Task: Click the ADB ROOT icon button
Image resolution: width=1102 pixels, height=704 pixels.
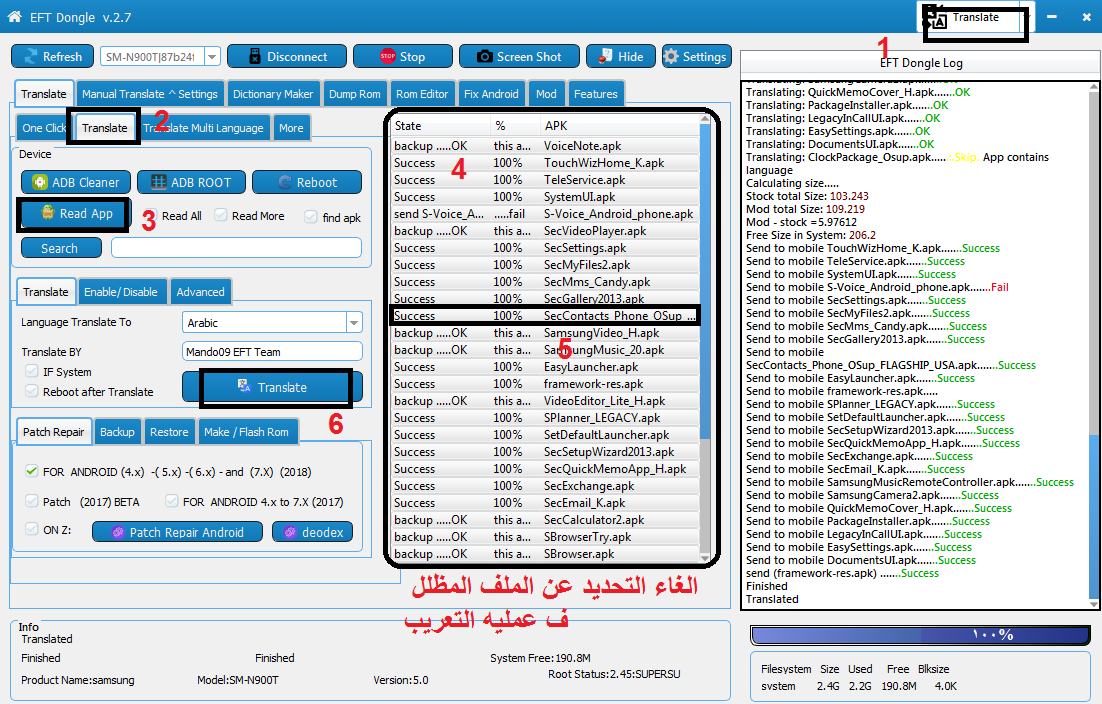Action: tap(191, 182)
